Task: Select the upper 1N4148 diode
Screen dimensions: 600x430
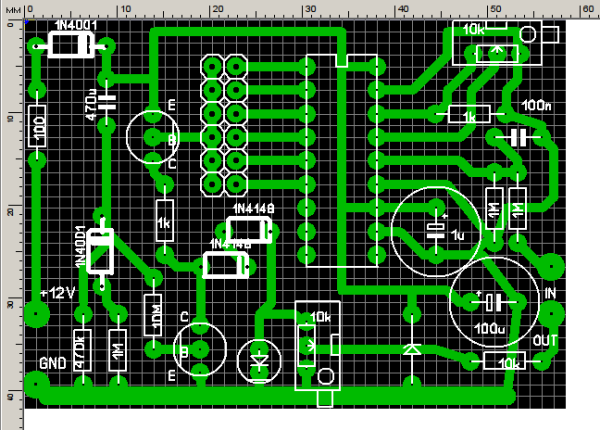Action: point(252,231)
